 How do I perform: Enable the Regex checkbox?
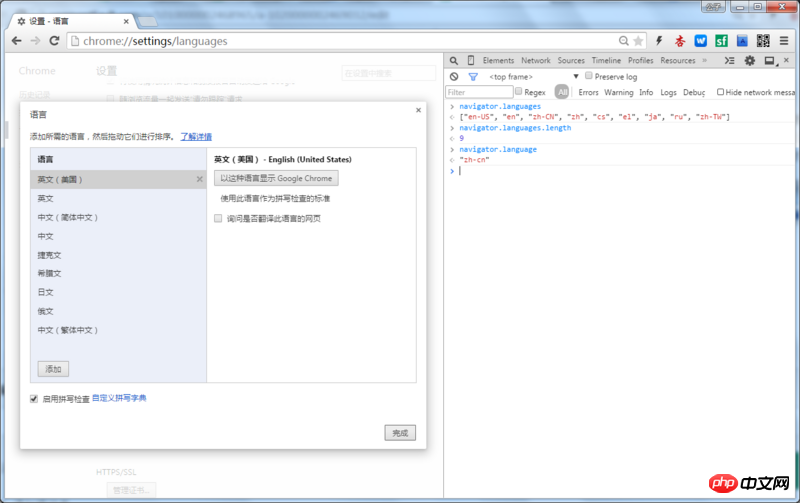pos(518,91)
